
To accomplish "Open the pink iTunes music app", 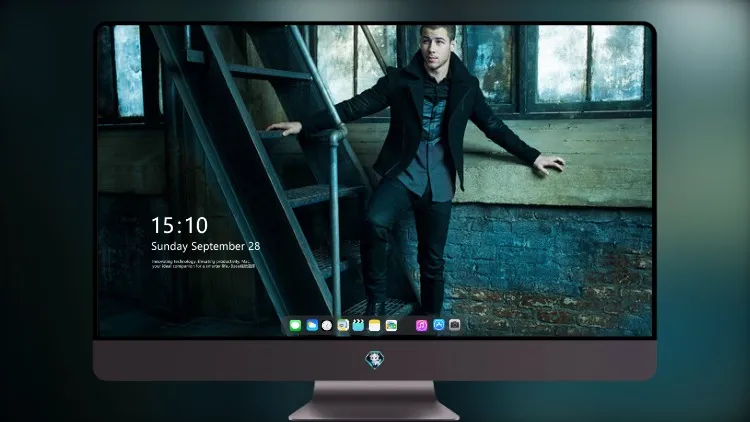I will tap(421, 325).
